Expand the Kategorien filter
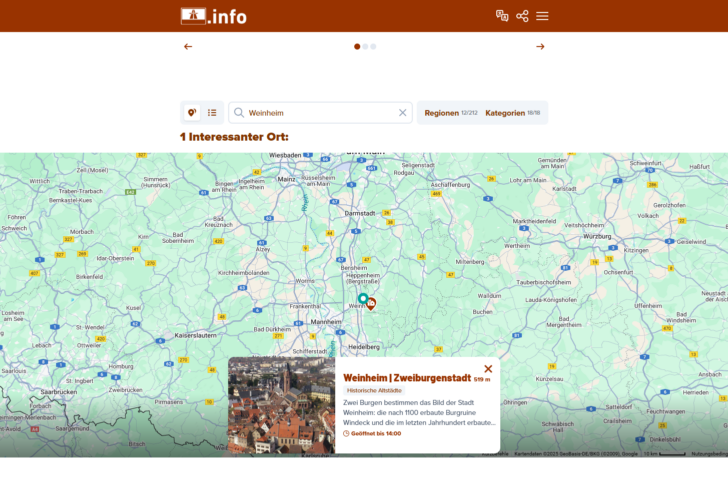 pyautogui.click(x=512, y=113)
